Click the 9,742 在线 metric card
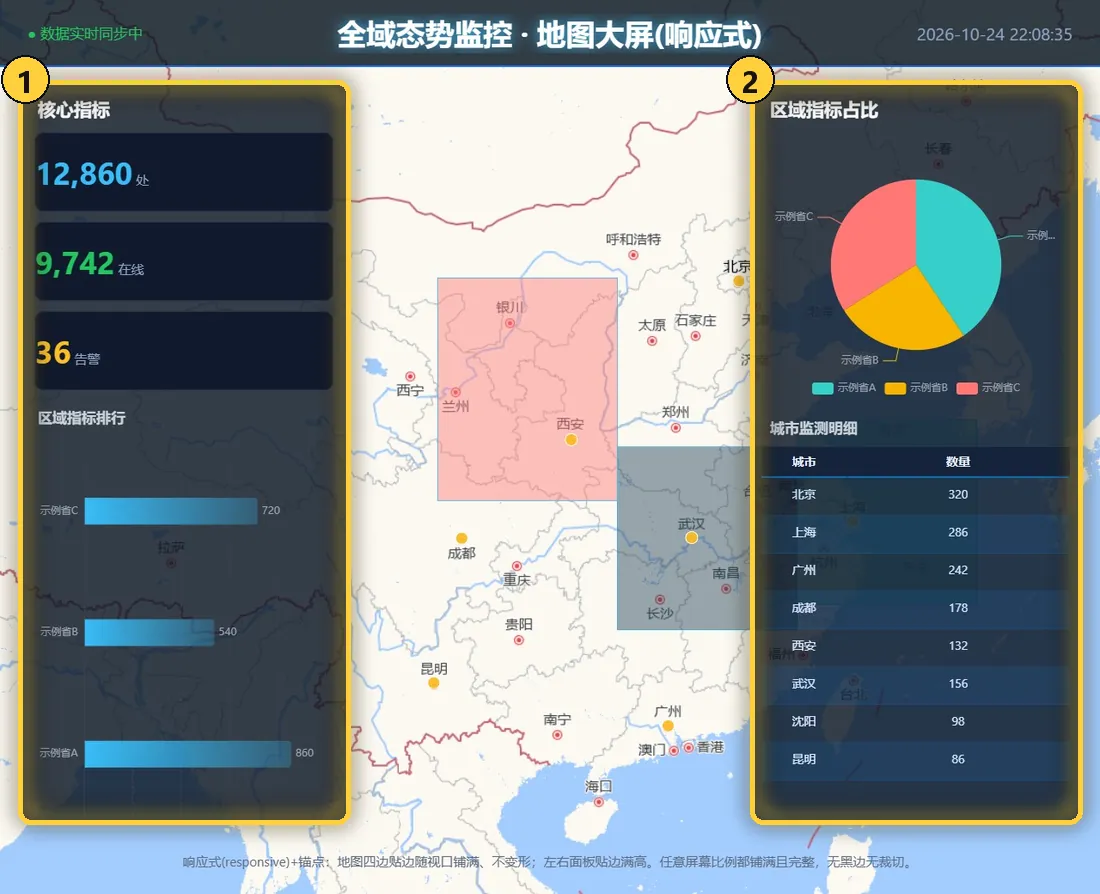This screenshot has width=1100, height=894. coord(184,262)
